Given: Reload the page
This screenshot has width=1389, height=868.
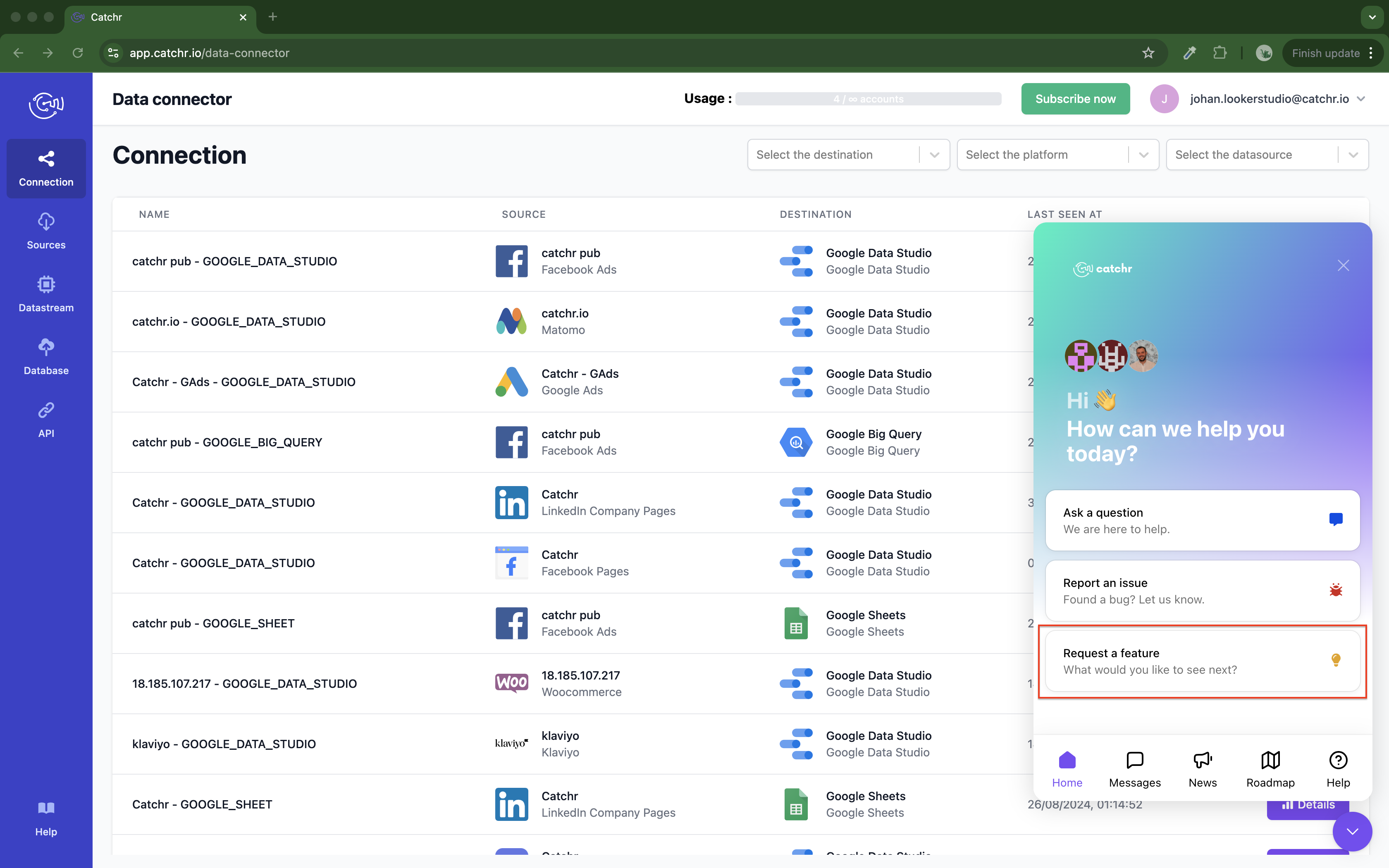Looking at the screenshot, I should [x=77, y=53].
